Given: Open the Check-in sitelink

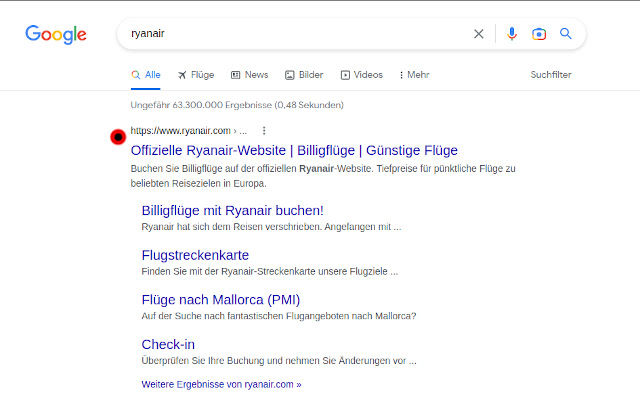Looking at the screenshot, I should pos(168,344).
